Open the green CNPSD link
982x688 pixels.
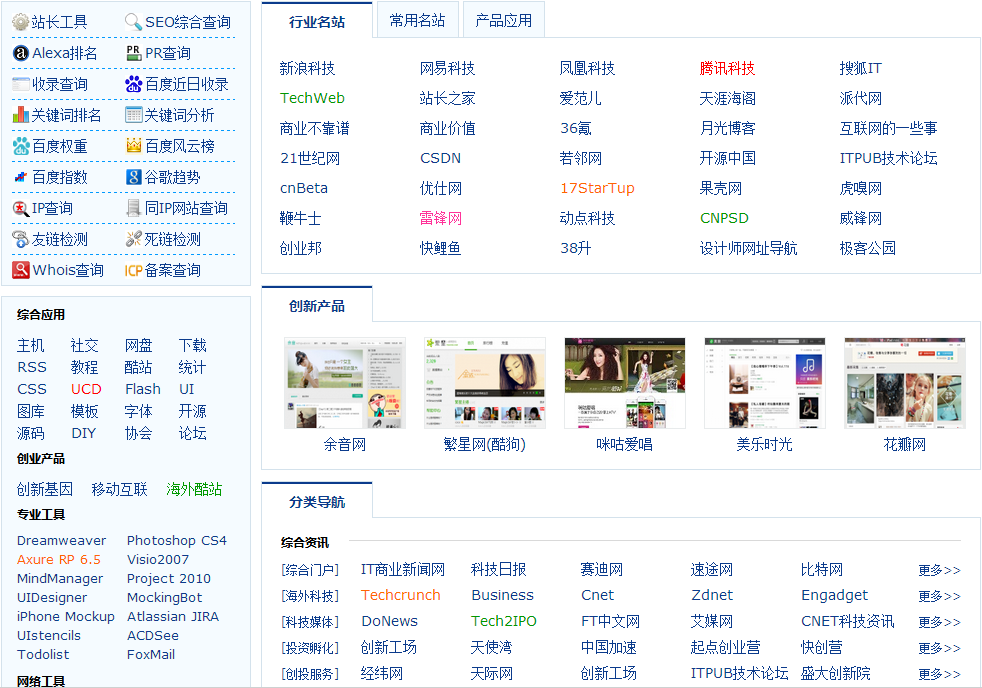[x=724, y=218]
